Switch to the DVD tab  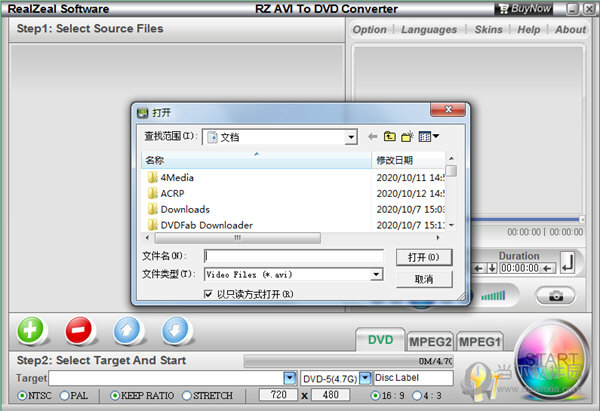[x=380, y=340]
